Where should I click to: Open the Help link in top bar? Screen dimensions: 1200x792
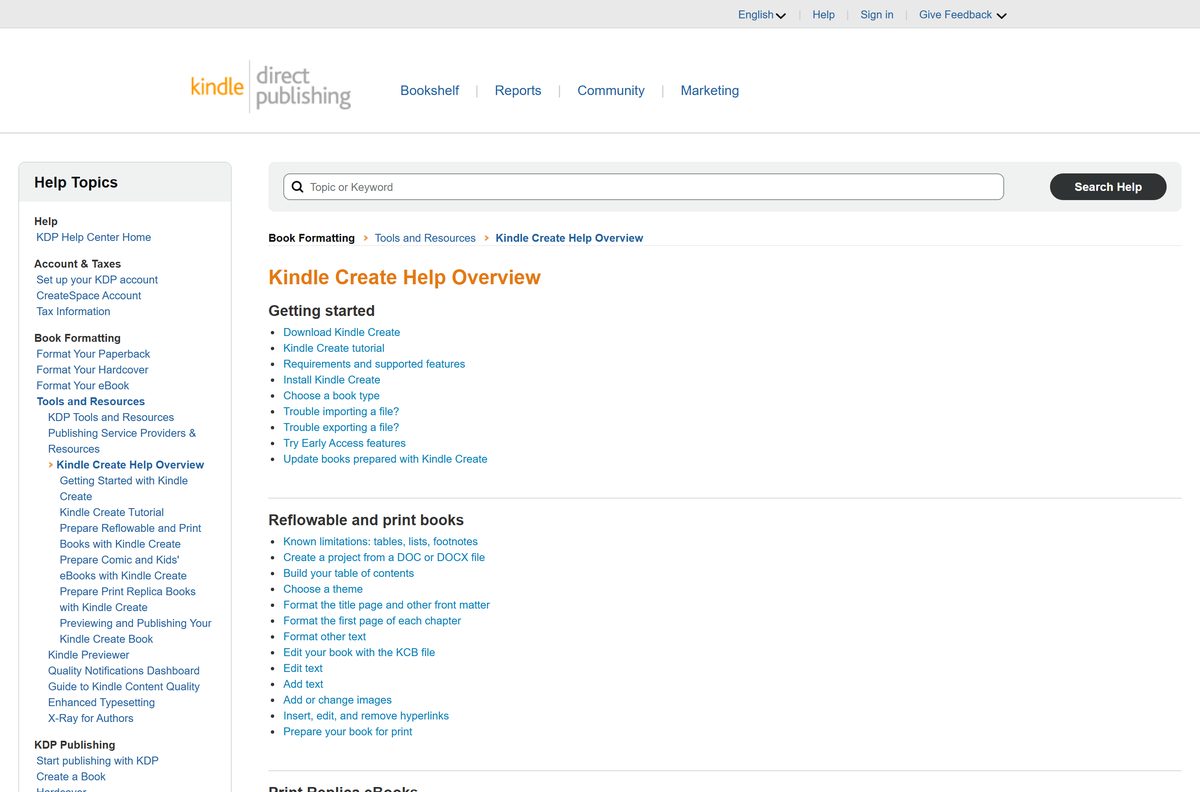pos(824,15)
